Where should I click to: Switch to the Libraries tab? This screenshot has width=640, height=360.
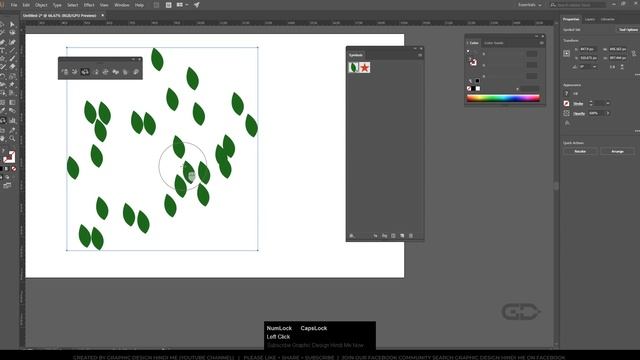607,19
